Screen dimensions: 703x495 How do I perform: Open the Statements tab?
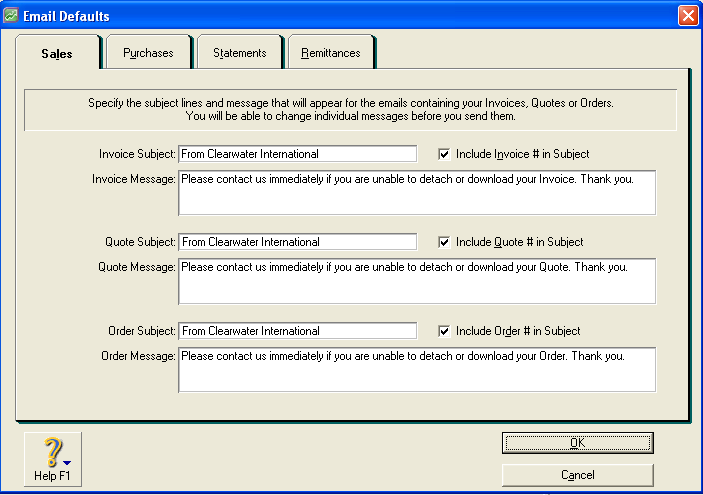[x=240, y=52]
